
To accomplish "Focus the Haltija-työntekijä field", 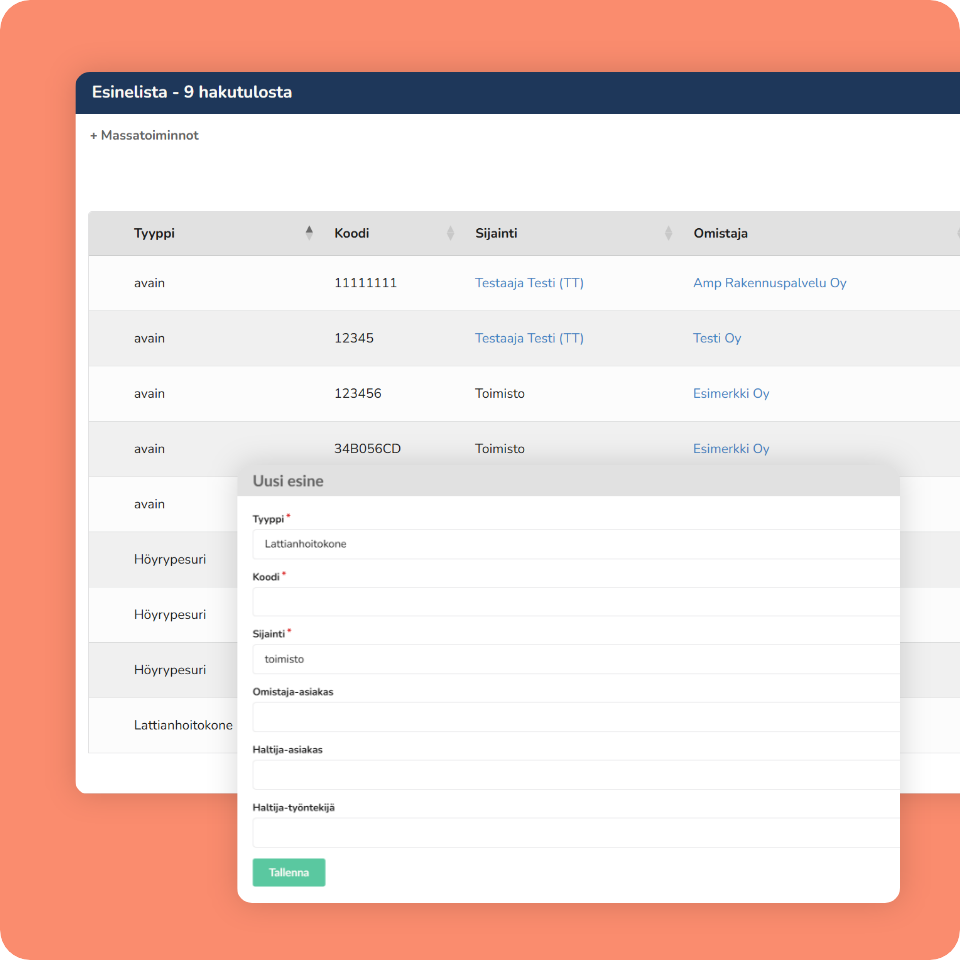I will click(575, 833).
